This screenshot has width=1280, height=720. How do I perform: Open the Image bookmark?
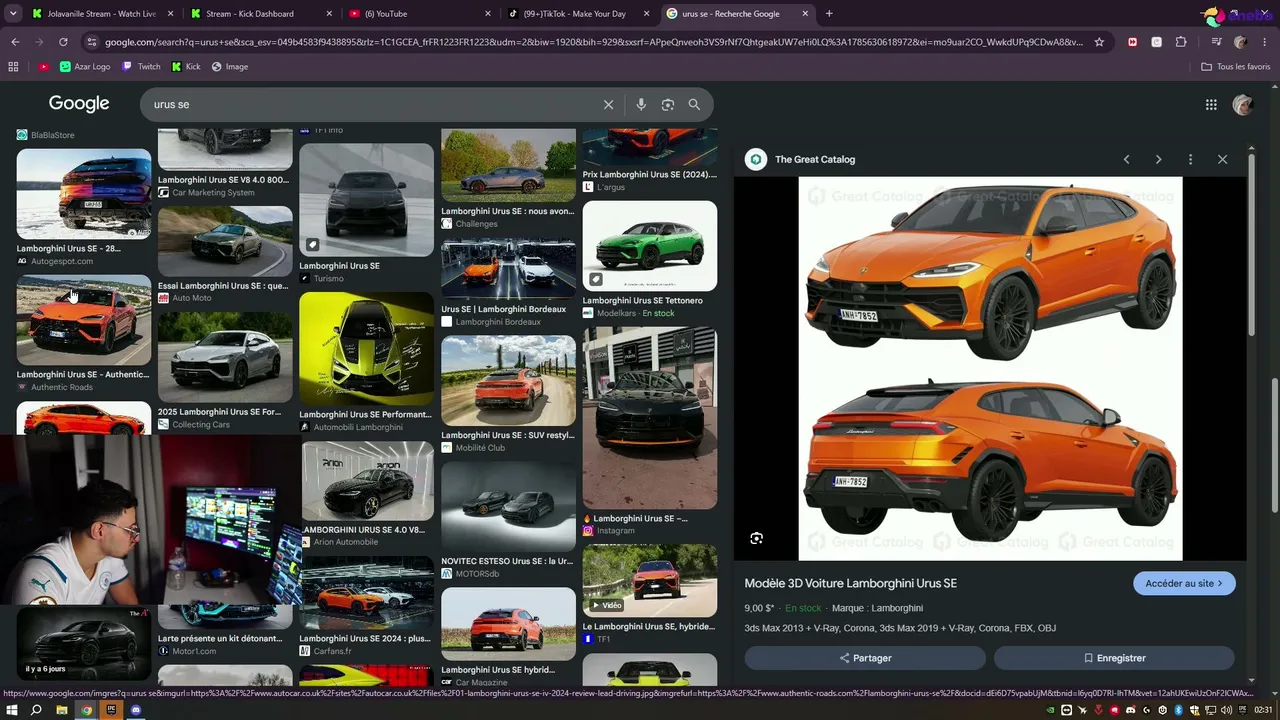point(230,66)
